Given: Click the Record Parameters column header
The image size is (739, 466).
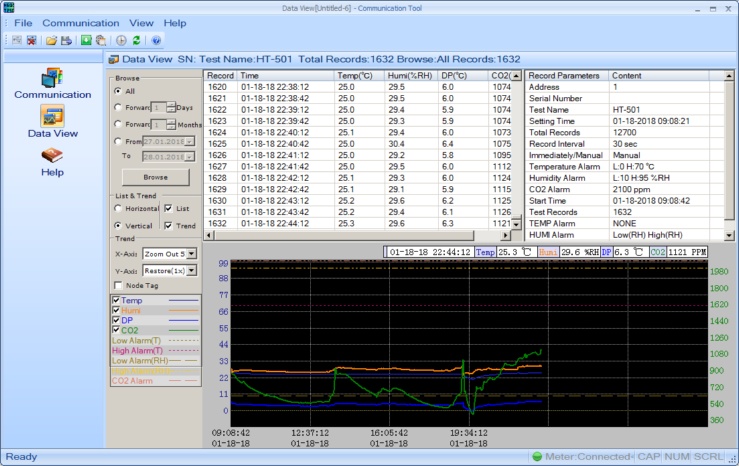Looking at the screenshot, I should click(567, 75).
